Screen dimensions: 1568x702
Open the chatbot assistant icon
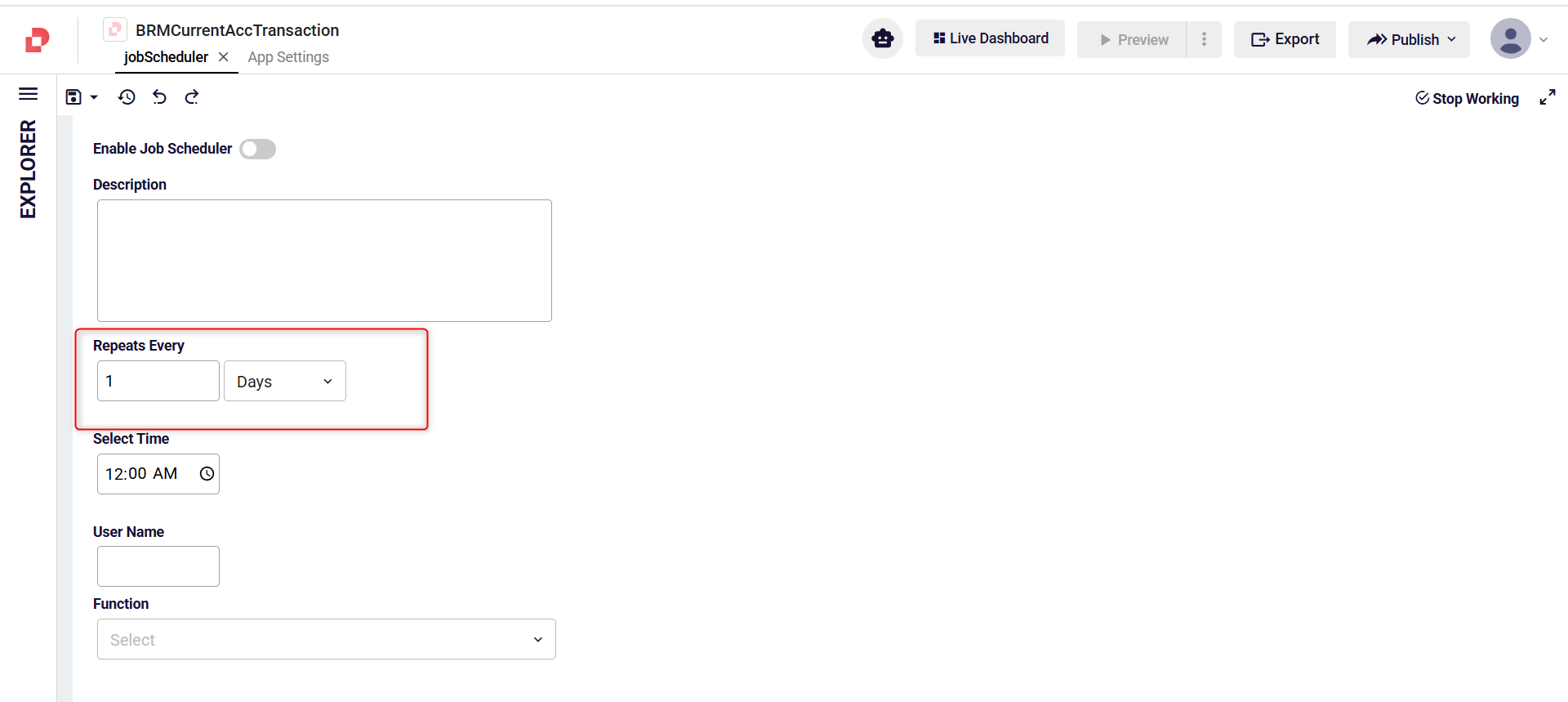[882, 38]
